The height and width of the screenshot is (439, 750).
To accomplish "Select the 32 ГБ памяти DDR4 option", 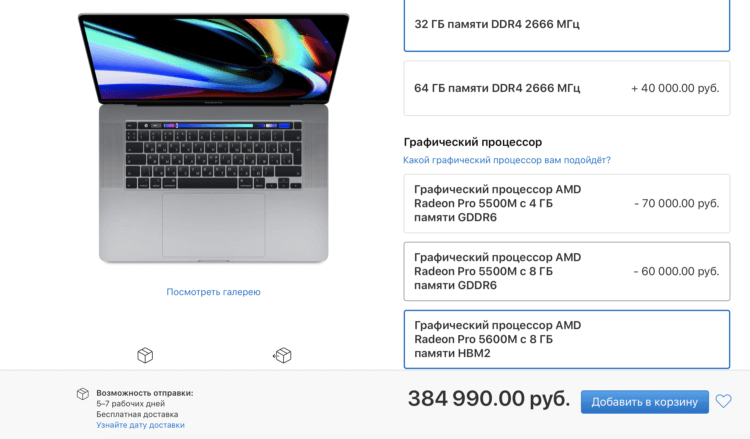I will [x=567, y=25].
